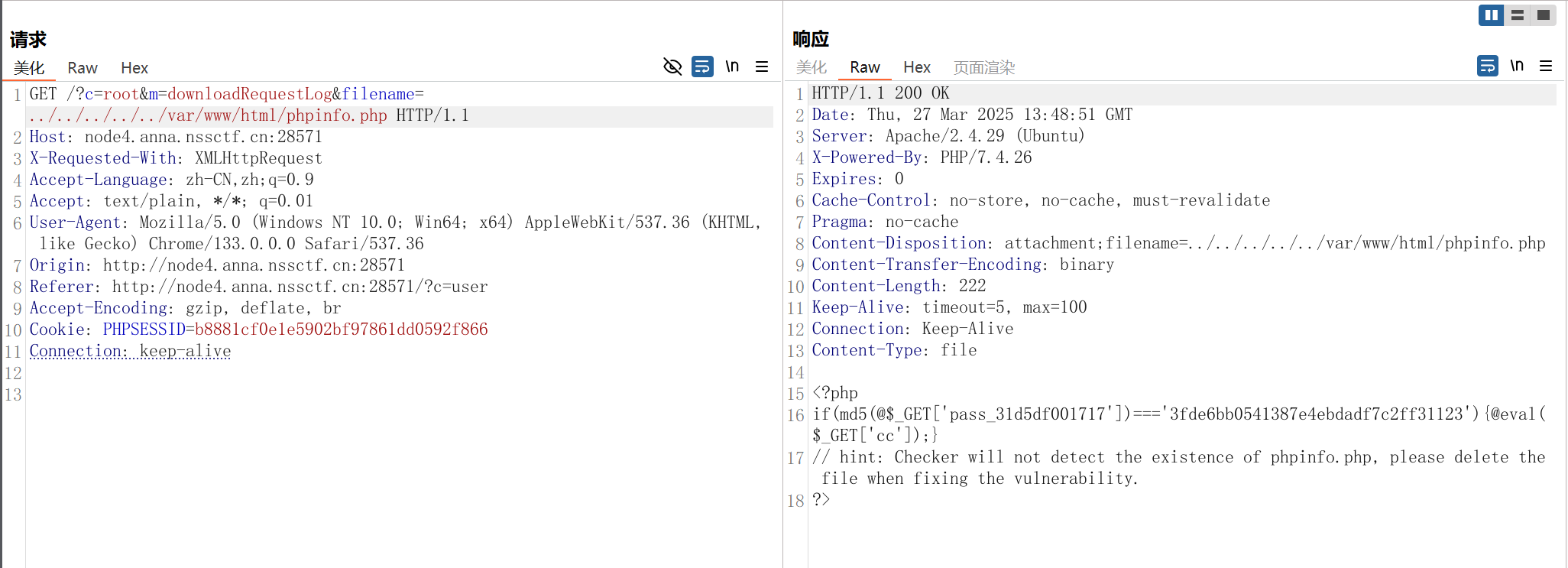Viewport: 1568px width, 568px height.
Task: Click the ?> closing tag in response
Action: pyautogui.click(x=821, y=500)
